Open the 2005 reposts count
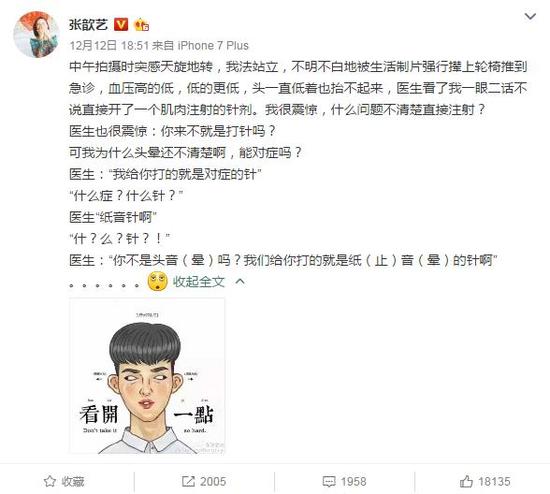 (213, 482)
